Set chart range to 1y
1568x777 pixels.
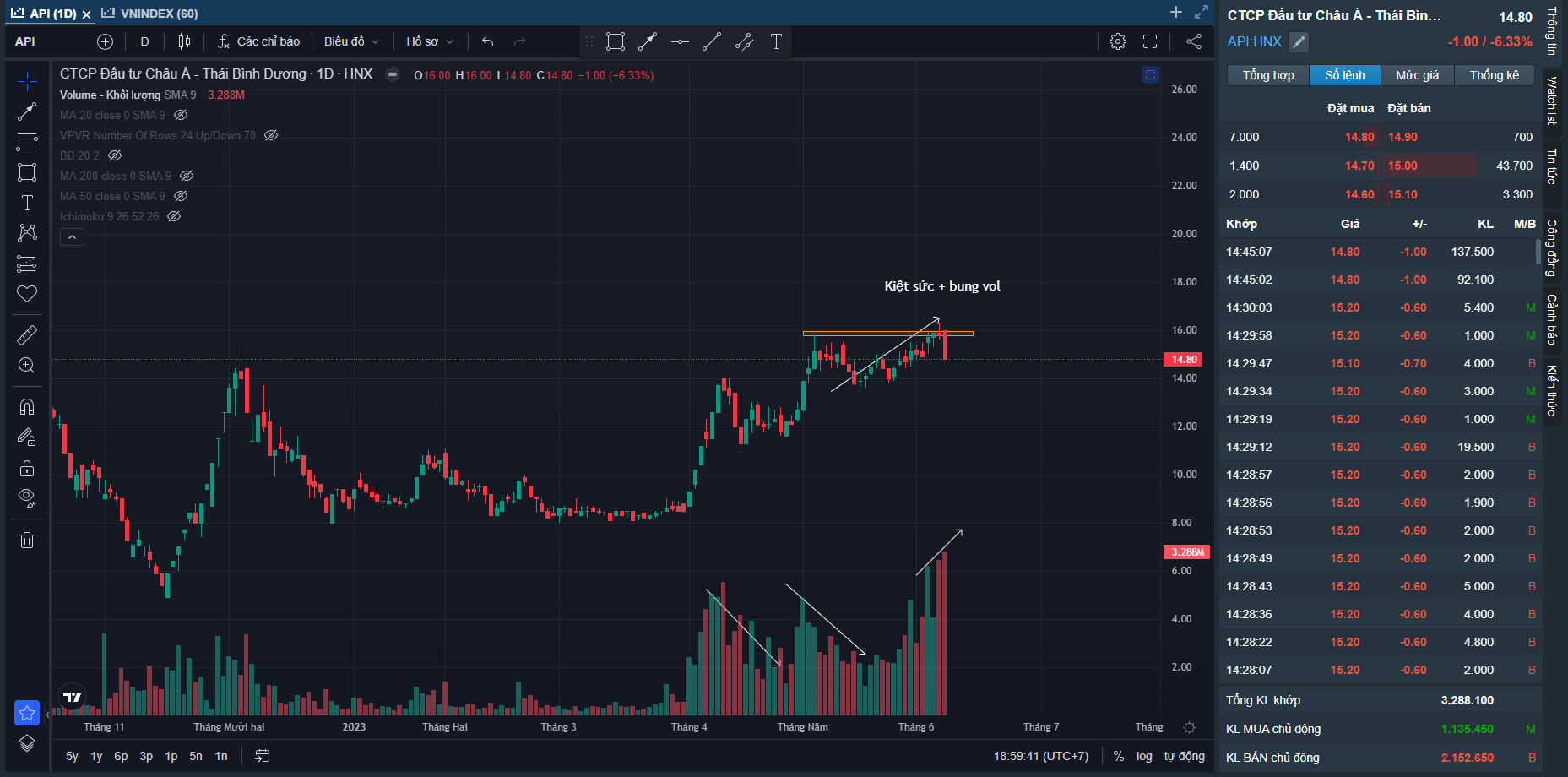coord(96,756)
